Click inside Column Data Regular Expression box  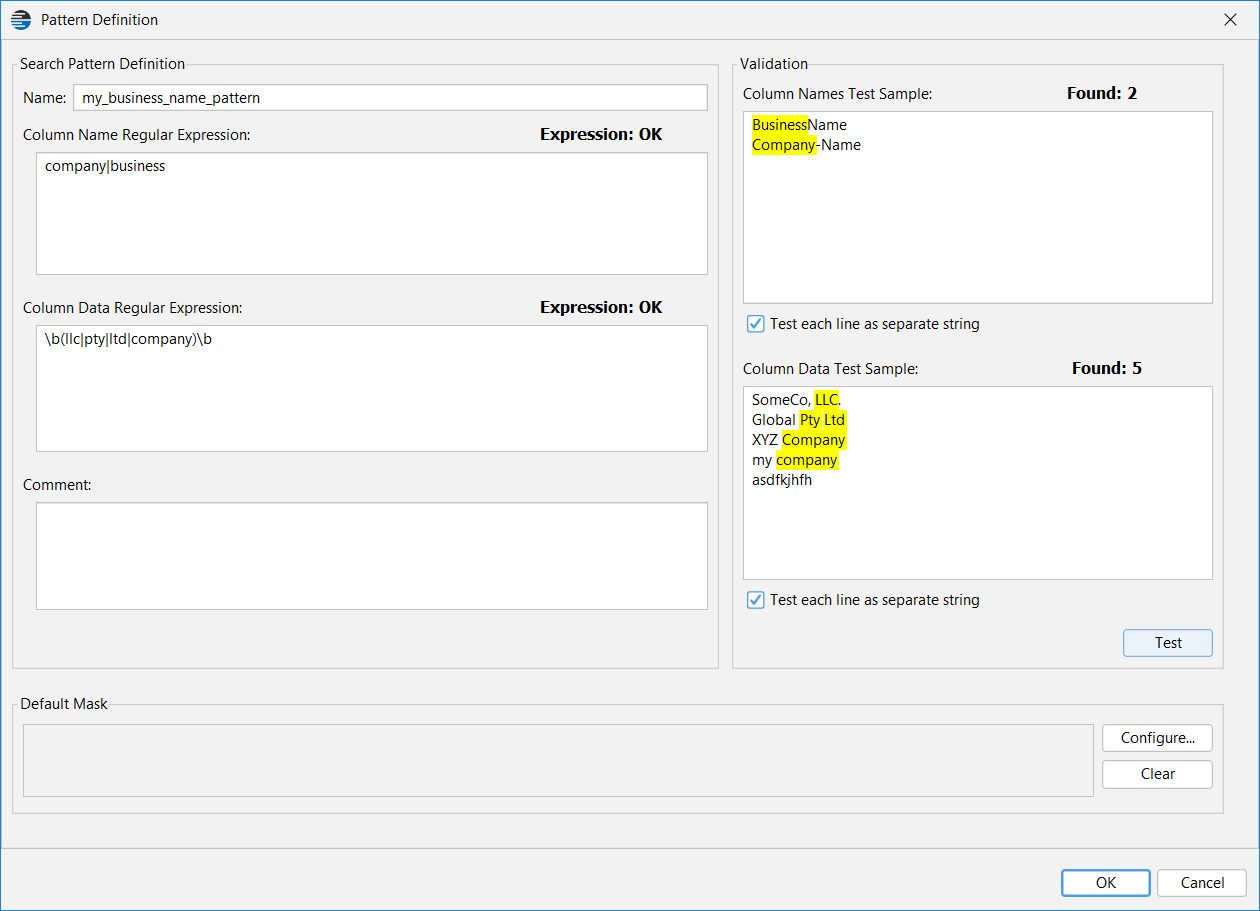(x=372, y=389)
